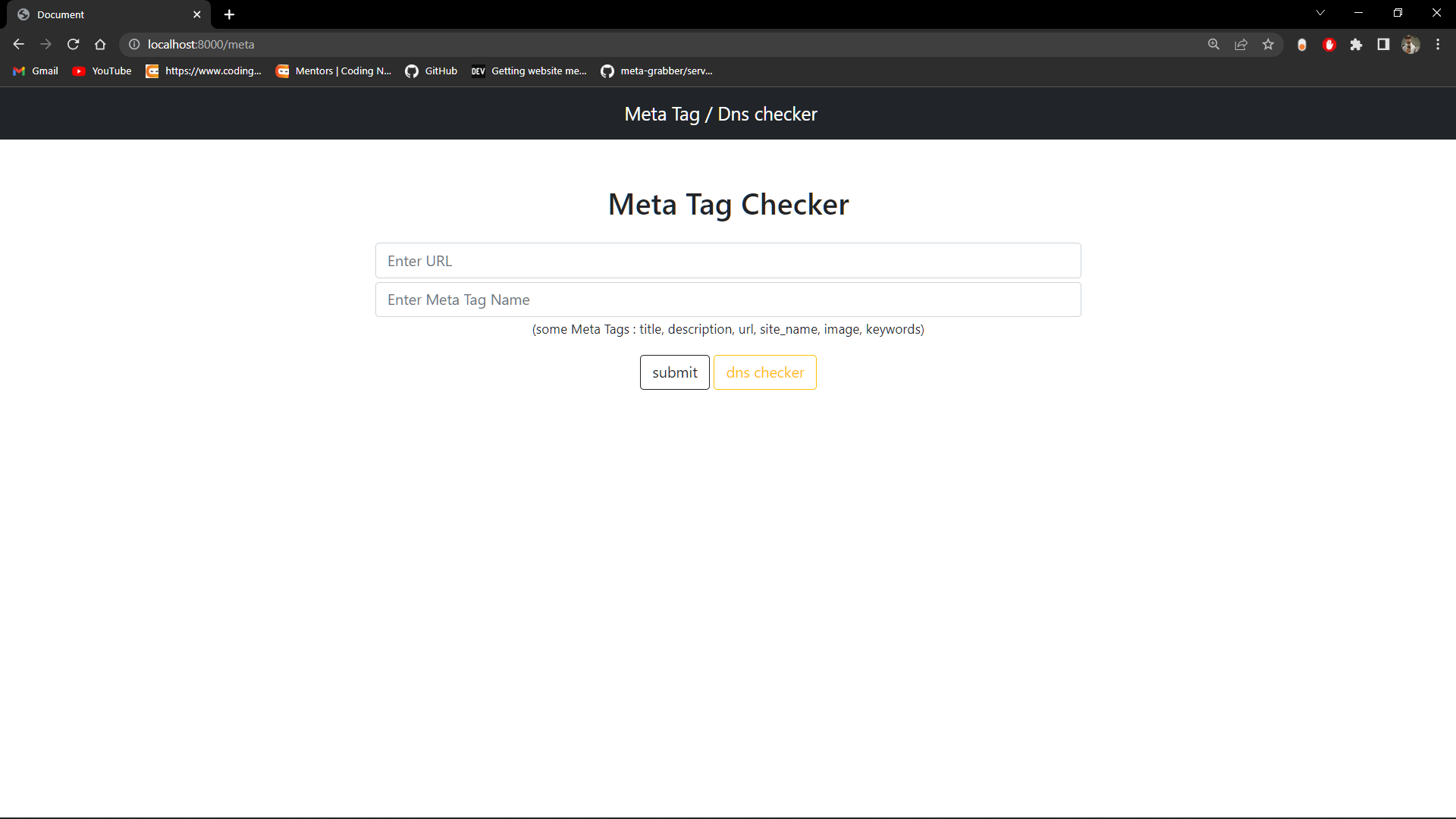
Task: Reload the current page
Action: coord(73,44)
